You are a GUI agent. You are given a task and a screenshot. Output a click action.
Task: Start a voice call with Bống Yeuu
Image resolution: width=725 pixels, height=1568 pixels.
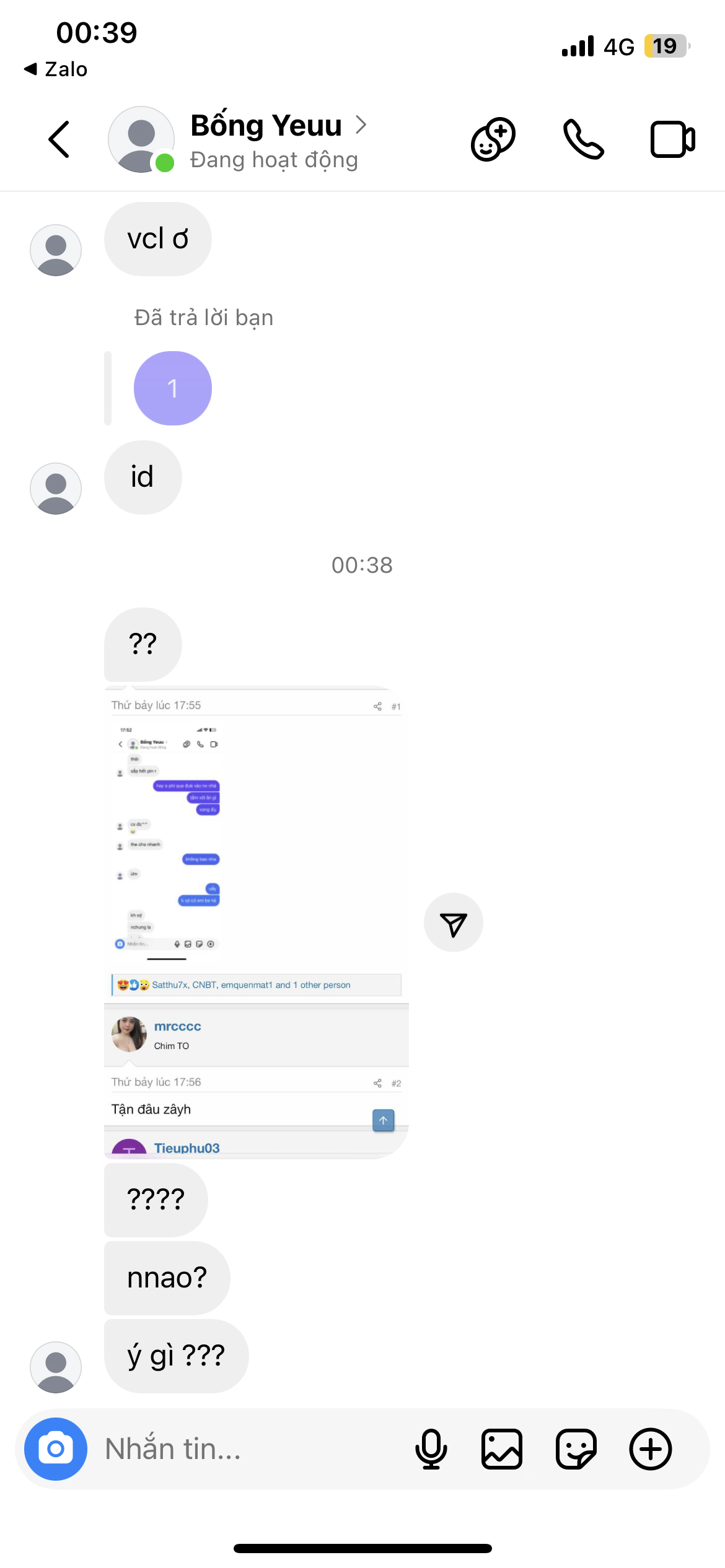pos(583,139)
